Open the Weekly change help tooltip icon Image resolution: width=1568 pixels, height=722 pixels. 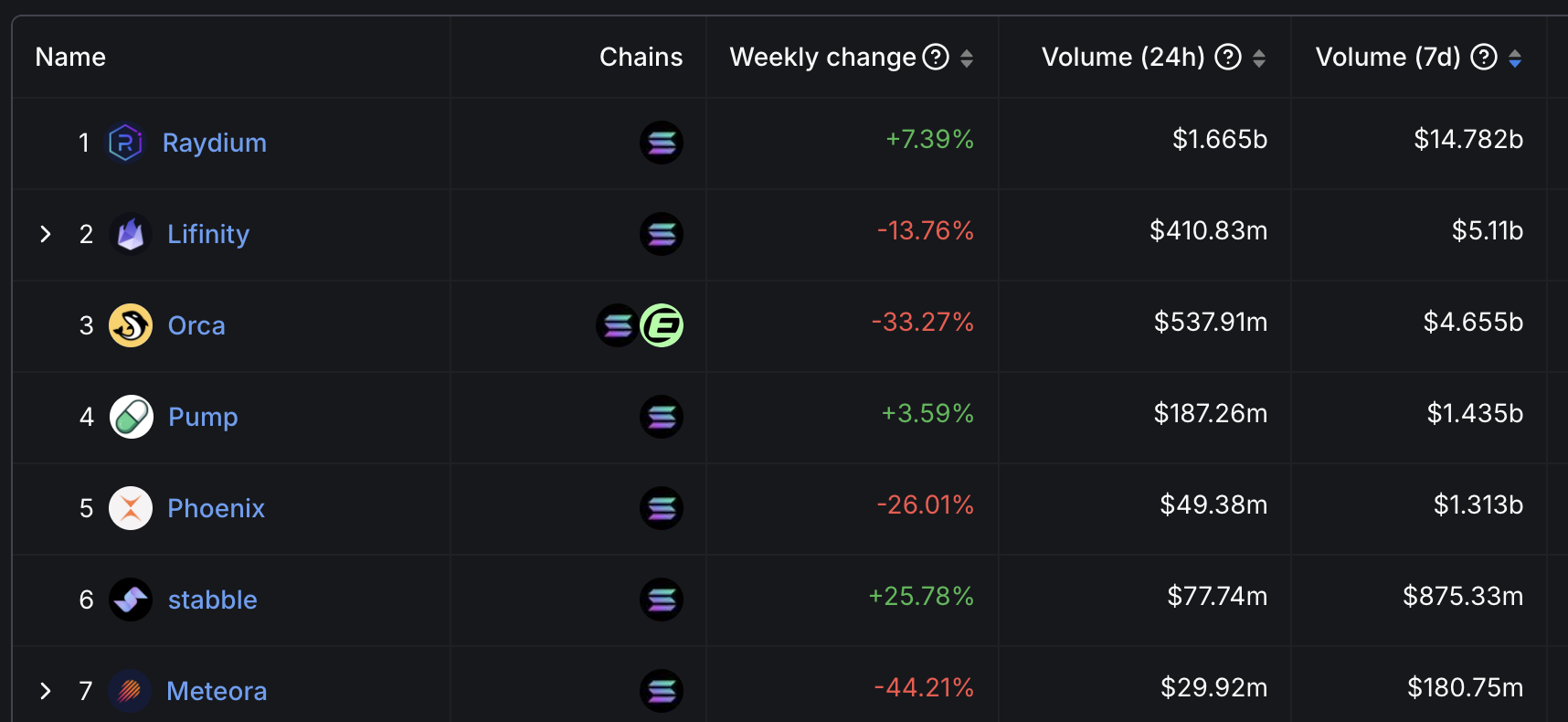click(935, 56)
